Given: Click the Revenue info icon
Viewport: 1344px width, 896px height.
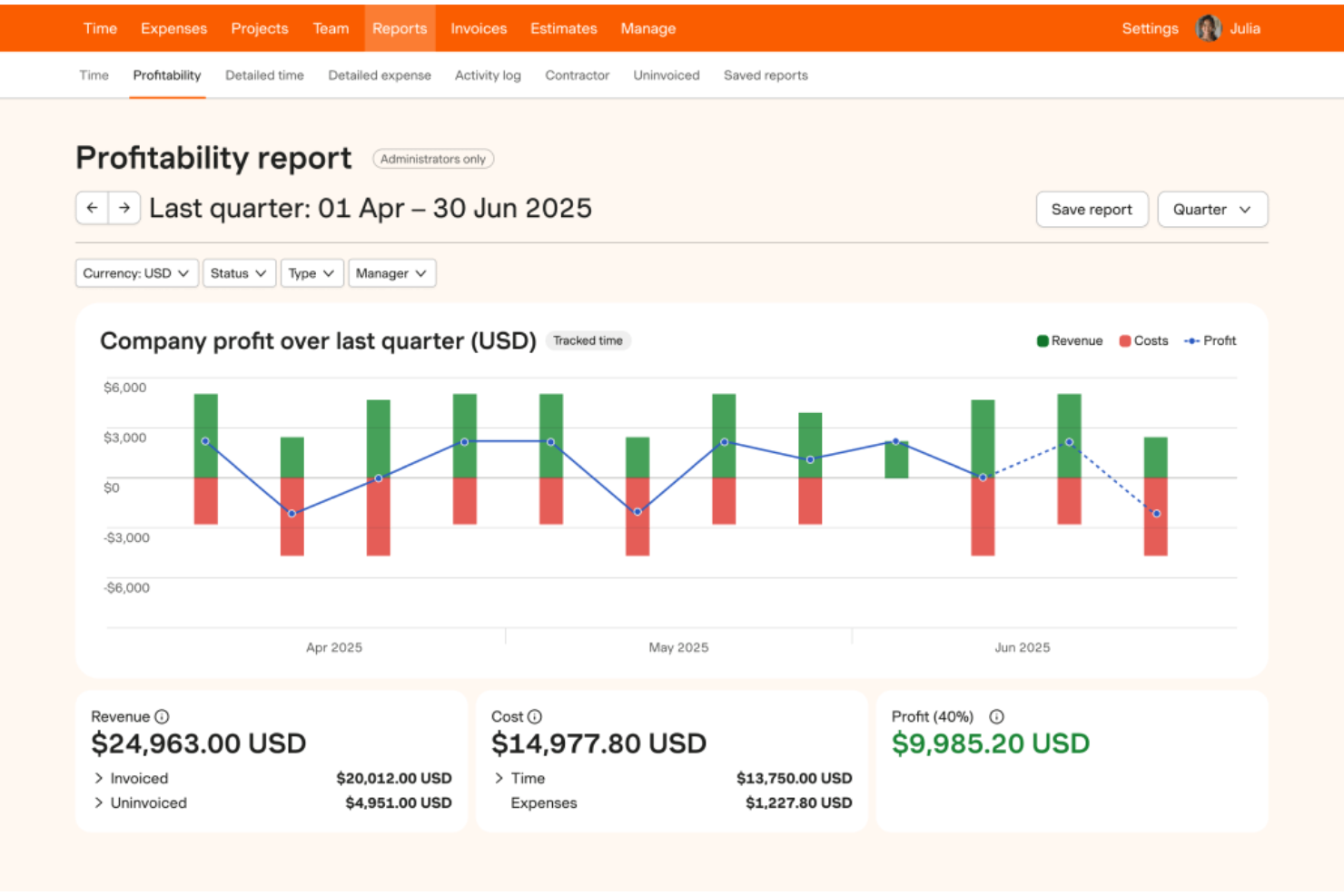Looking at the screenshot, I should click(x=163, y=716).
